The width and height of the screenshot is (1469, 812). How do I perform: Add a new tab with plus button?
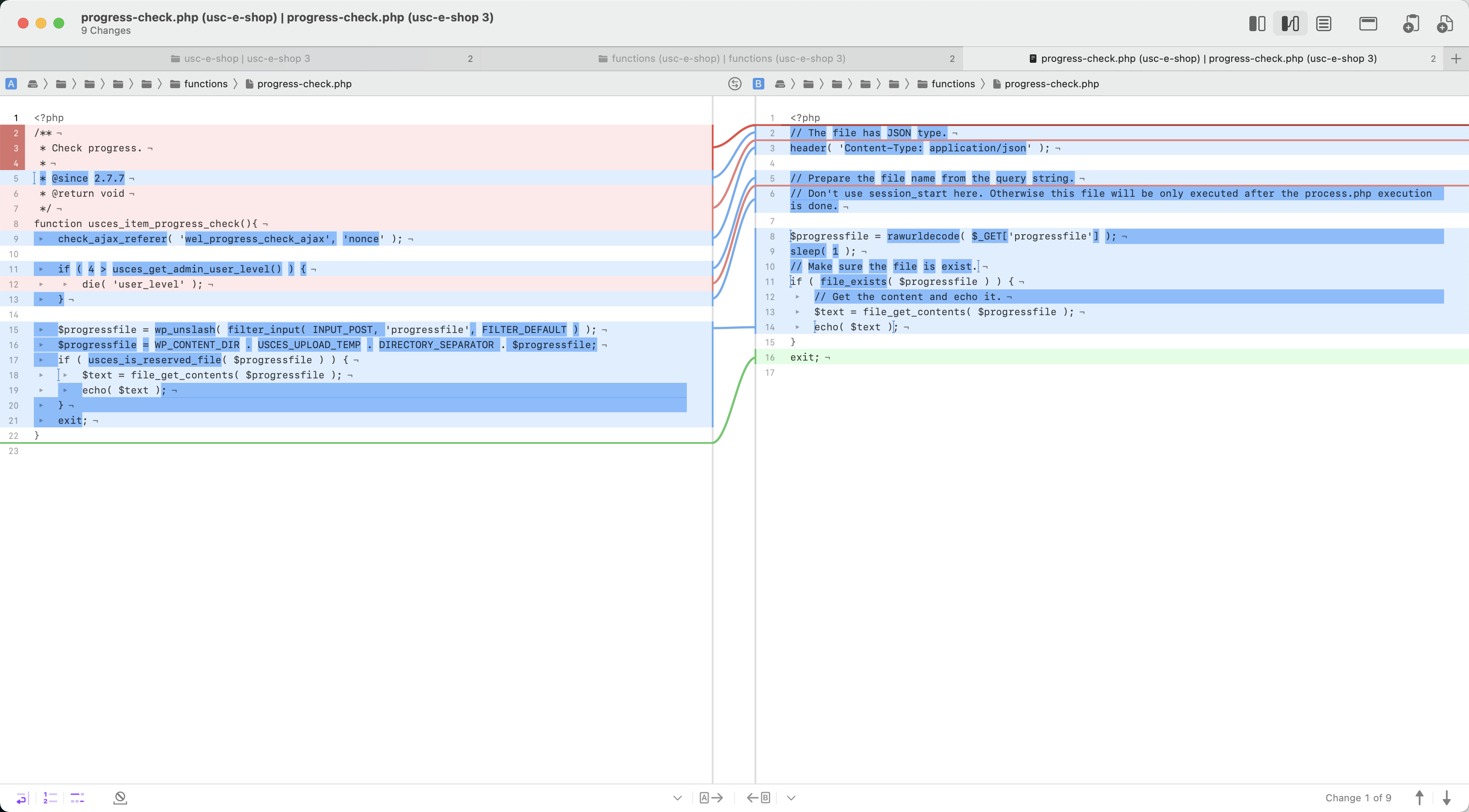point(1456,59)
